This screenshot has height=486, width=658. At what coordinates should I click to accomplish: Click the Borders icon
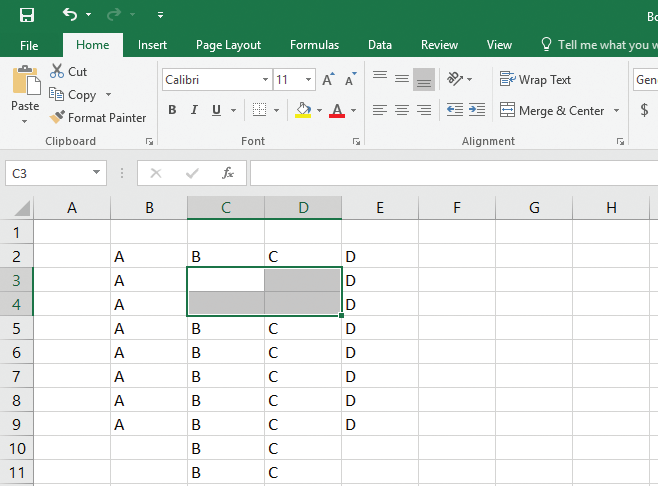point(259,110)
